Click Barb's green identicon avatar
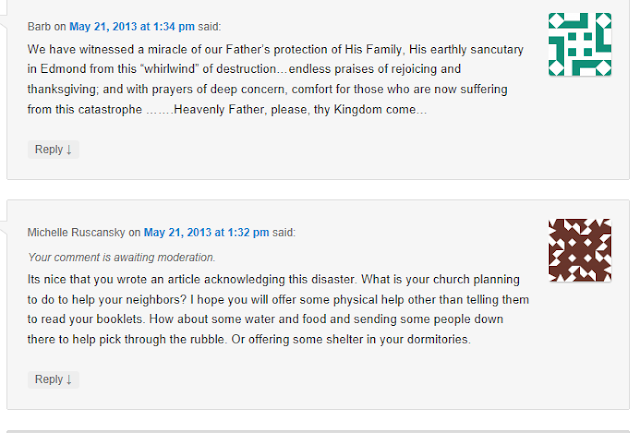Screen dimensions: 640x433 (580, 44)
